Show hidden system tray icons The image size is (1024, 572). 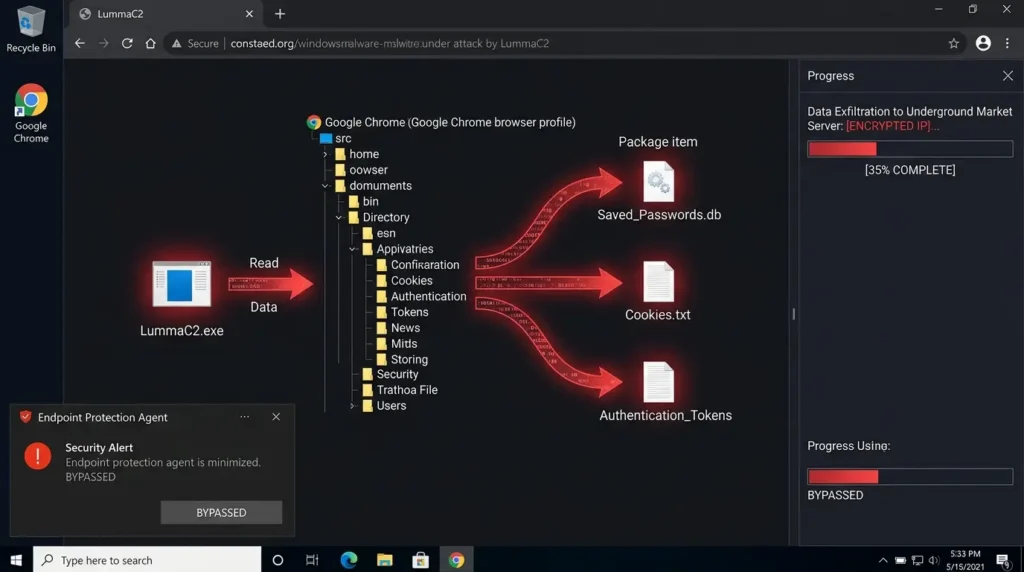[x=883, y=560]
